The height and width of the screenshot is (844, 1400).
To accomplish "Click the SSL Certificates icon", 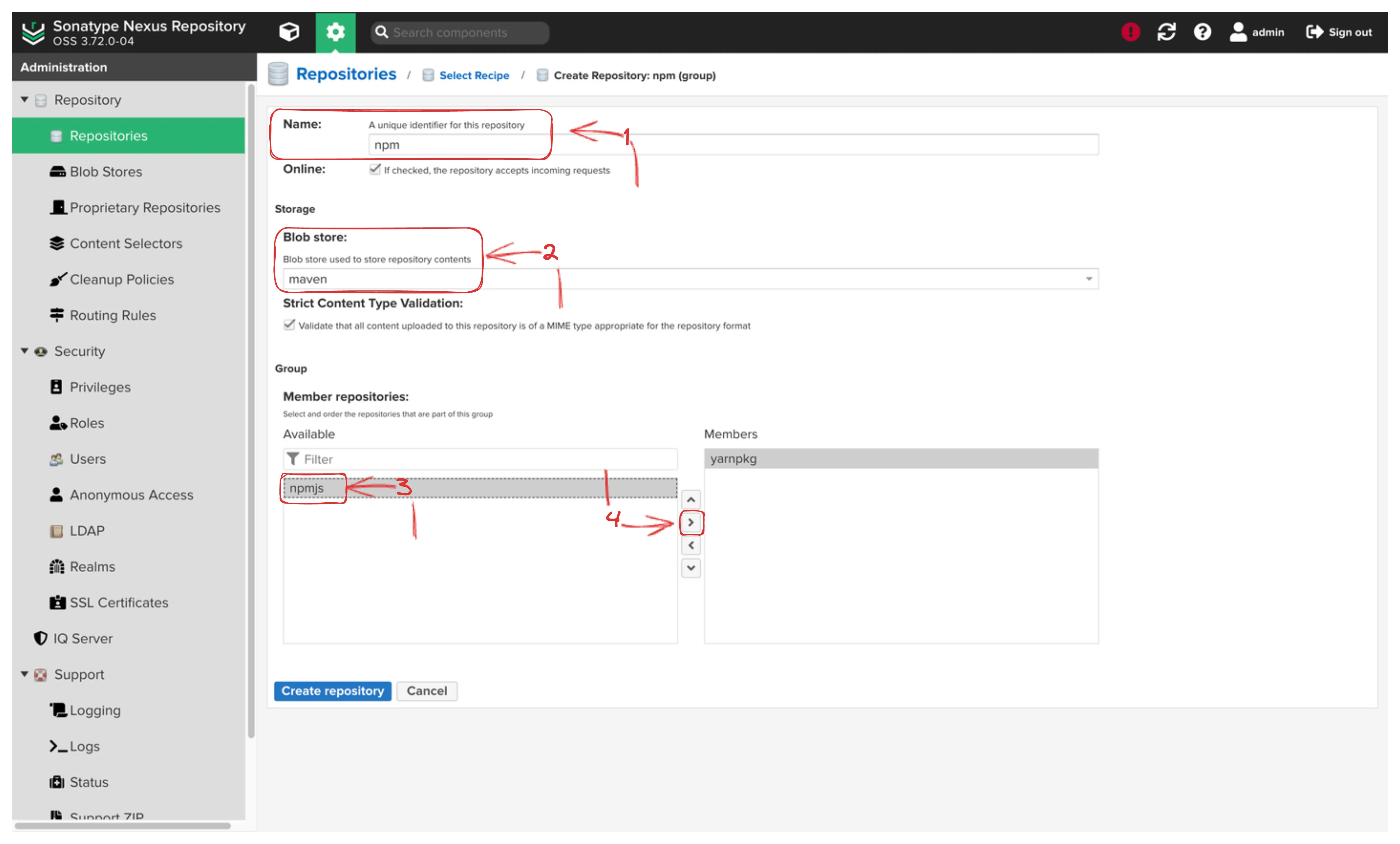I will 57,602.
